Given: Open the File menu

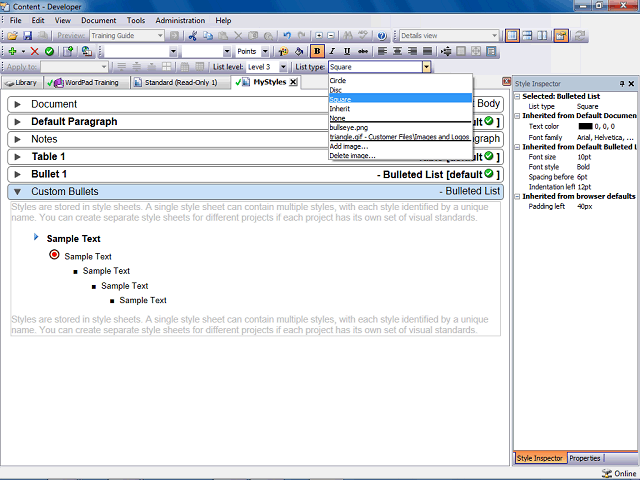Looking at the screenshot, I should click(x=16, y=20).
